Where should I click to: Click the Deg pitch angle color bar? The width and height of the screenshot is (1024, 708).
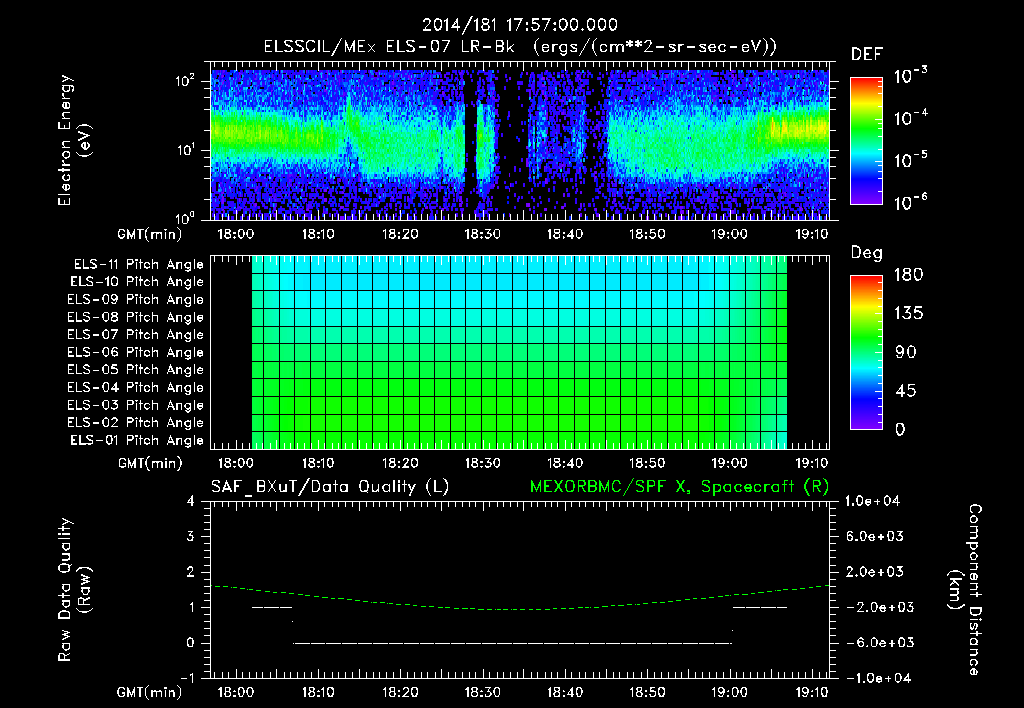pos(866,352)
